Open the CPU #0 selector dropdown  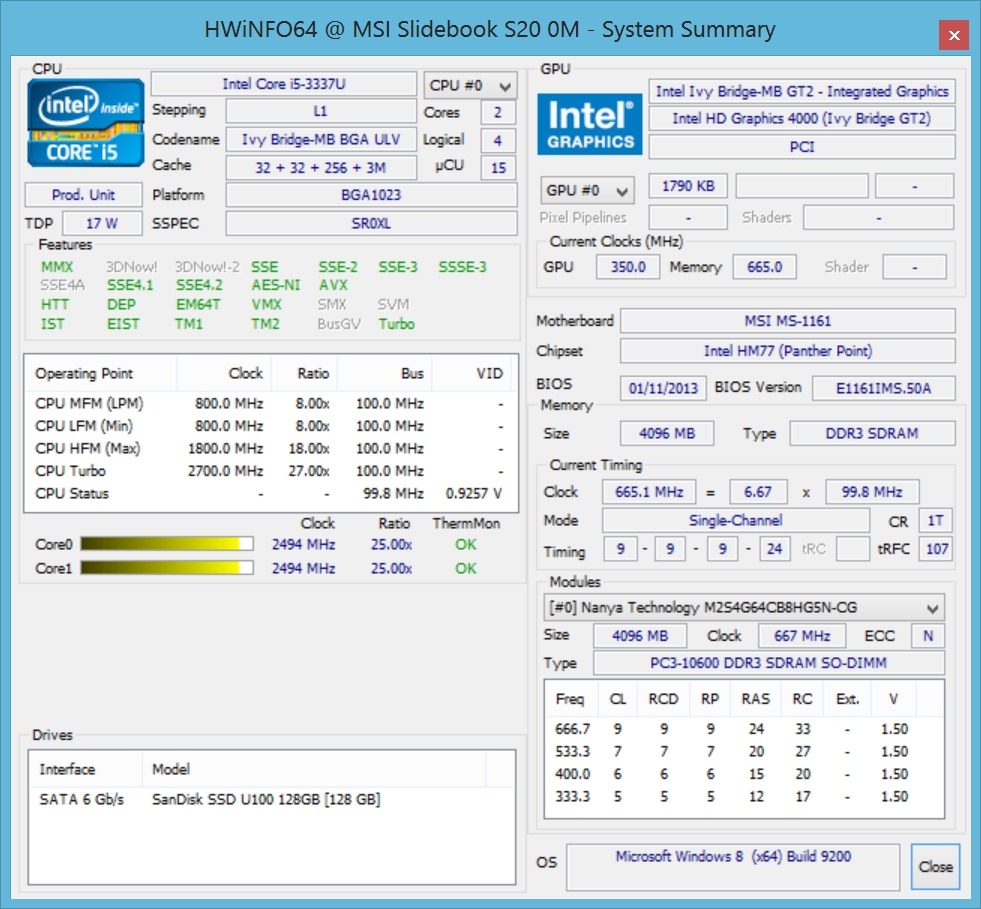click(470, 86)
